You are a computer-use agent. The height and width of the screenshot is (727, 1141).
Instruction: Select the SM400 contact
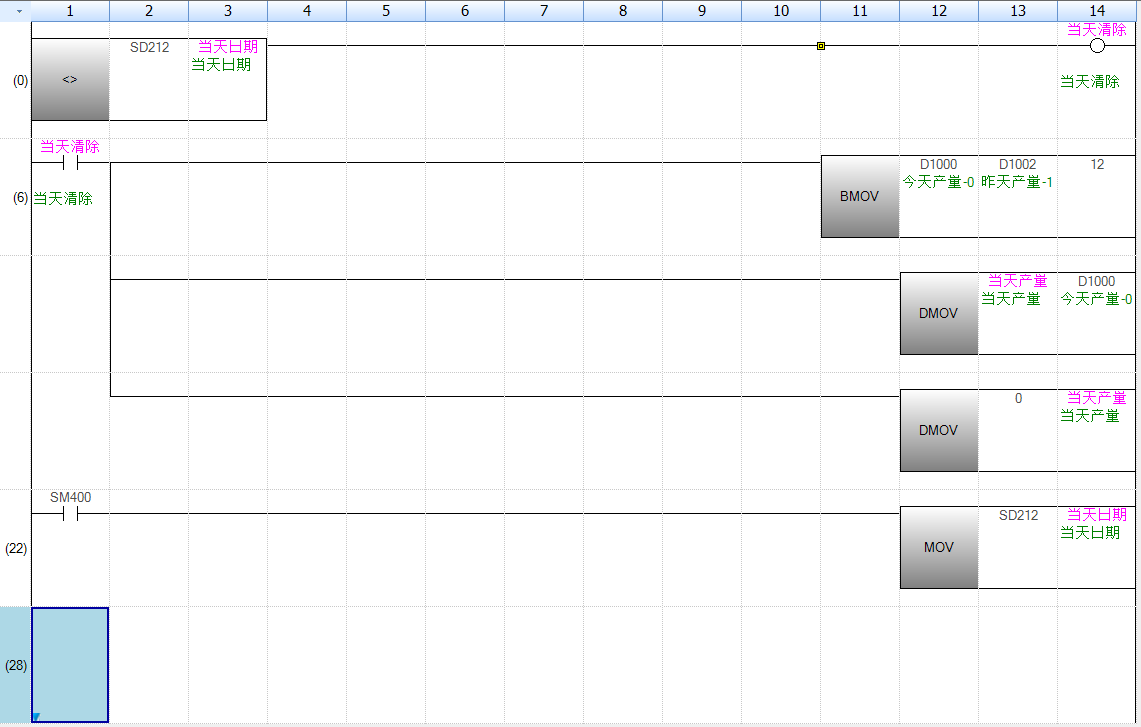point(70,514)
